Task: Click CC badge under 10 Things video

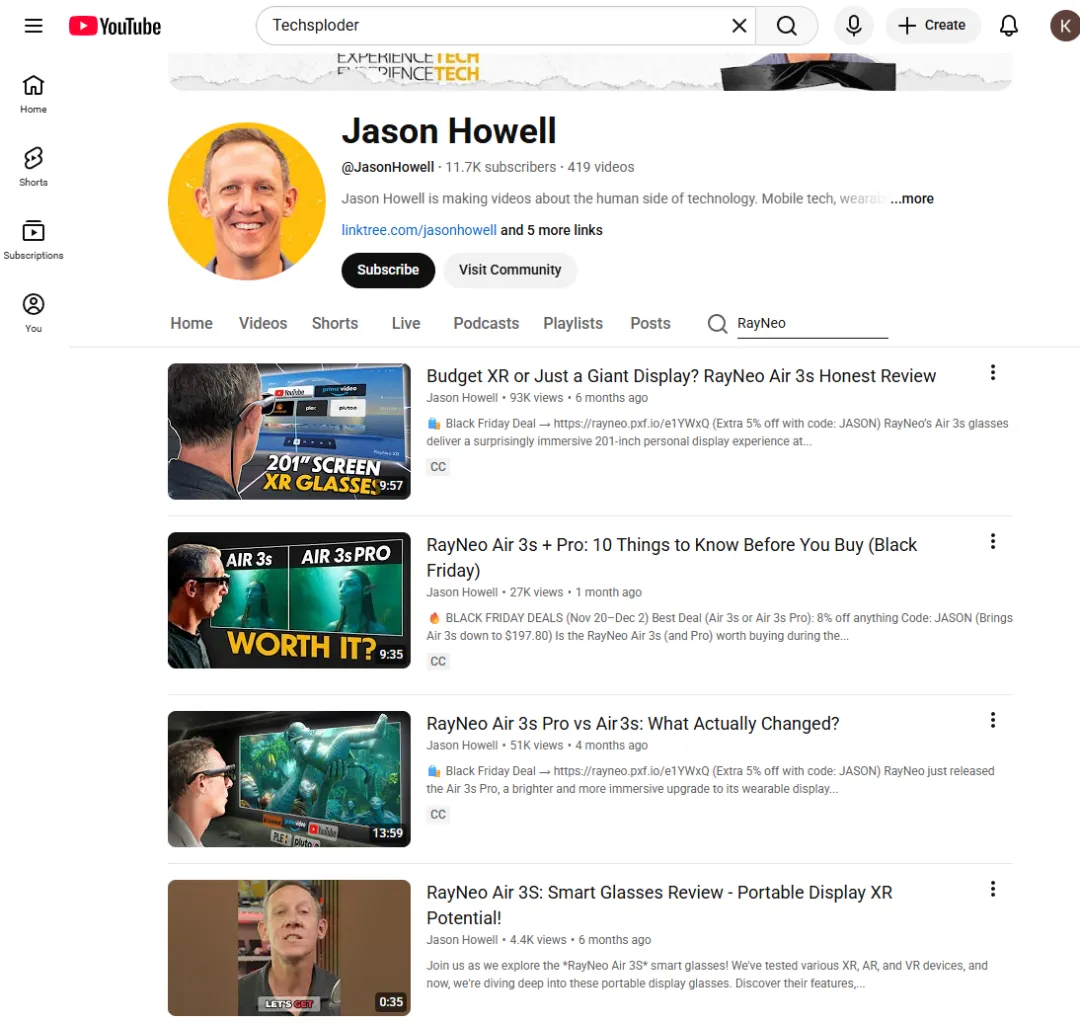Action: click(438, 661)
